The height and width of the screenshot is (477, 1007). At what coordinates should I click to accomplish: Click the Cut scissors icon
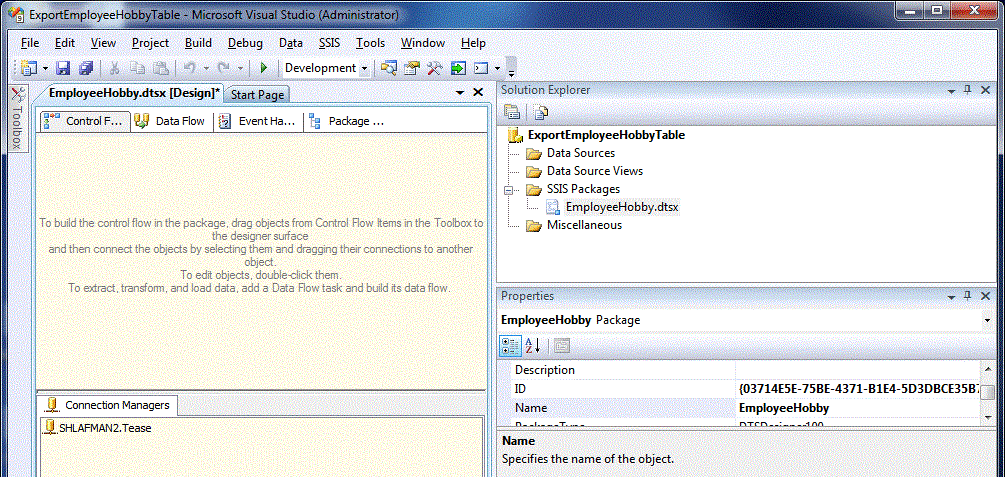115,68
